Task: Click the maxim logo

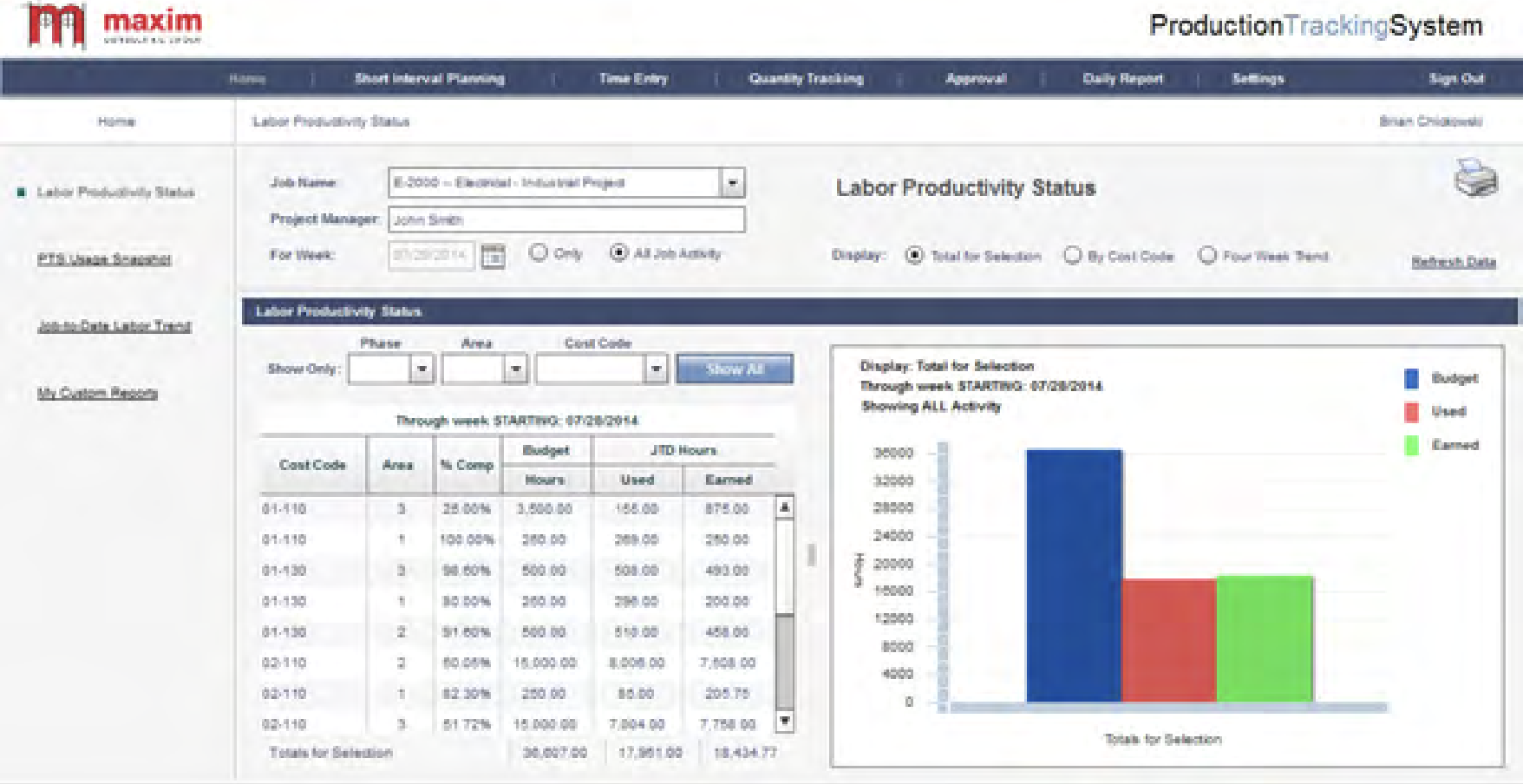Action: tap(112, 26)
